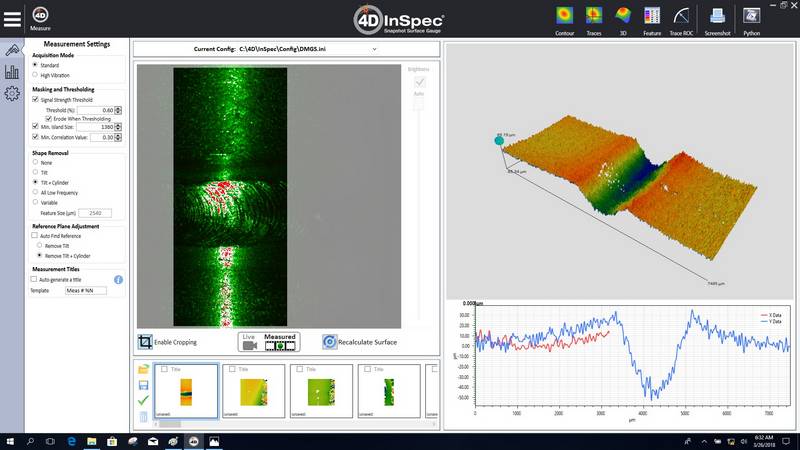Screen dimensions: 800x450
Task: Switch to Live camera view
Action: (x=249, y=342)
